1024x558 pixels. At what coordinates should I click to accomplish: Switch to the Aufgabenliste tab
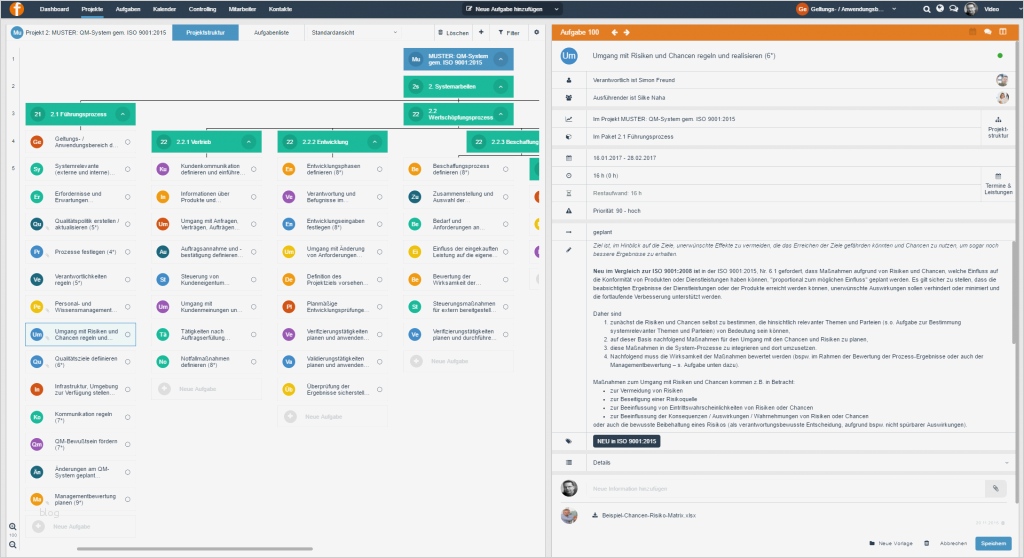[x=271, y=32]
